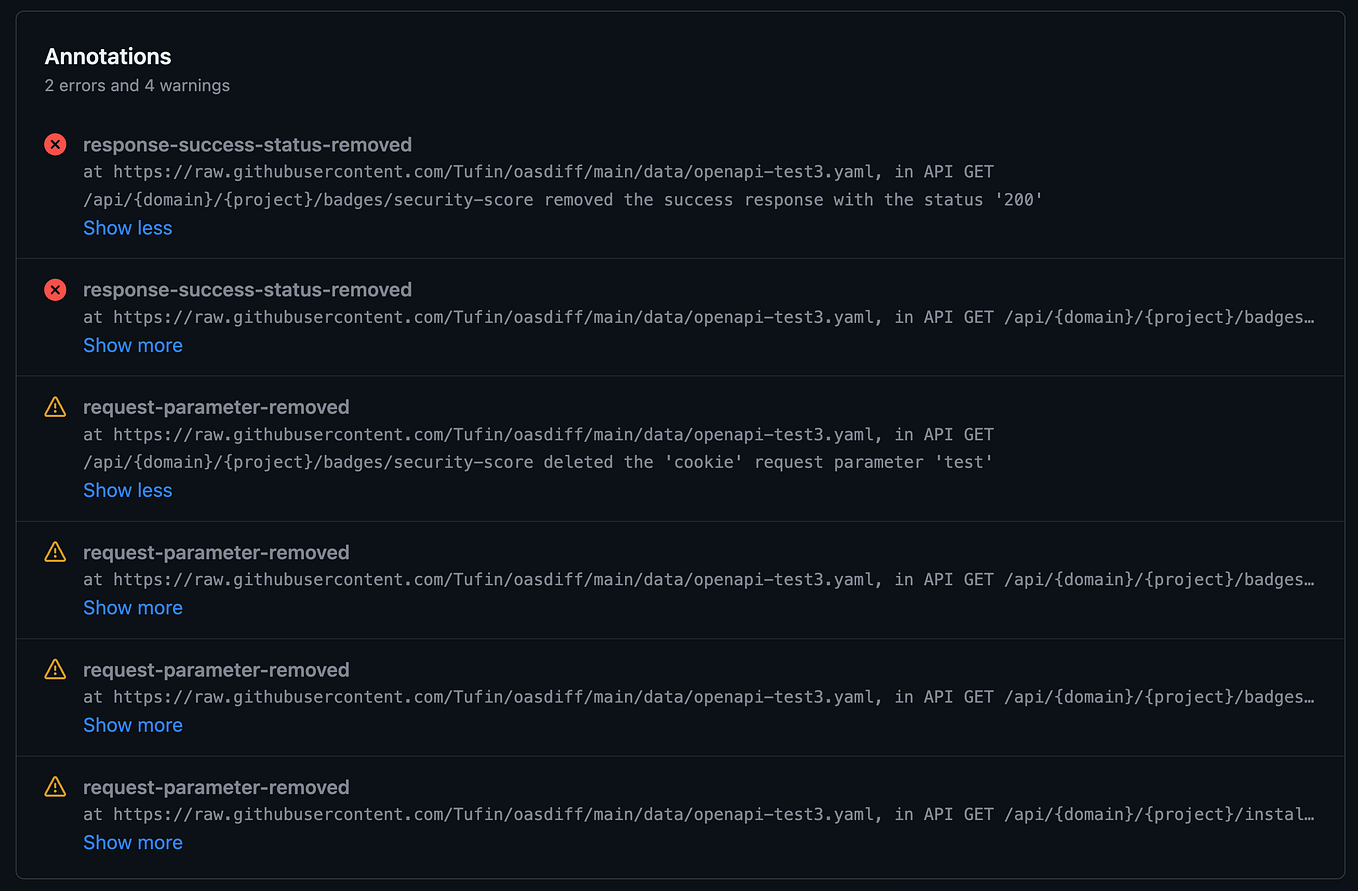Select the request-parameter-removed title of the cookie warning
The height and width of the screenshot is (891, 1358).
[x=216, y=407]
